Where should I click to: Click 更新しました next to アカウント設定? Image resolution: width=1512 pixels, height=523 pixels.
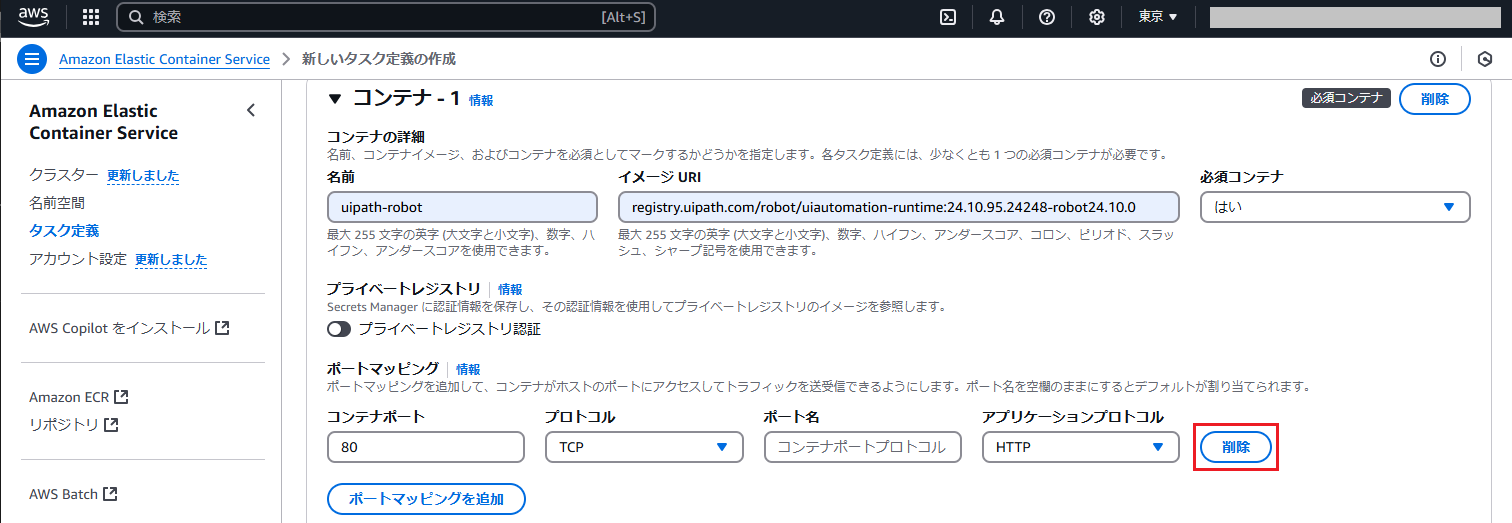(x=171, y=259)
